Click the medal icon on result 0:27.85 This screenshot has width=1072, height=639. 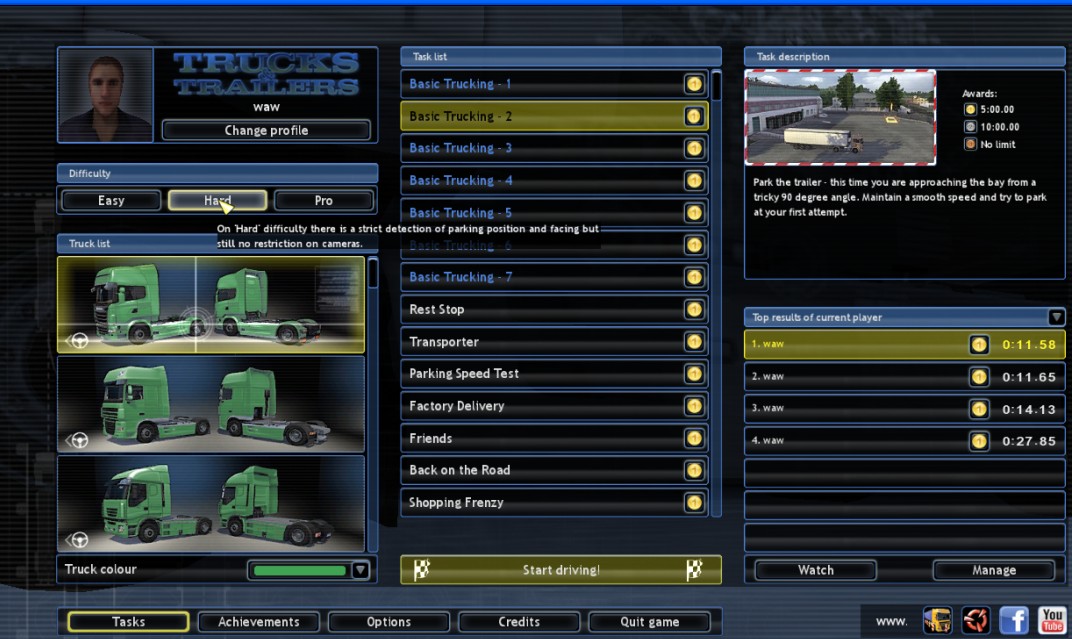[x=979, y=441]
